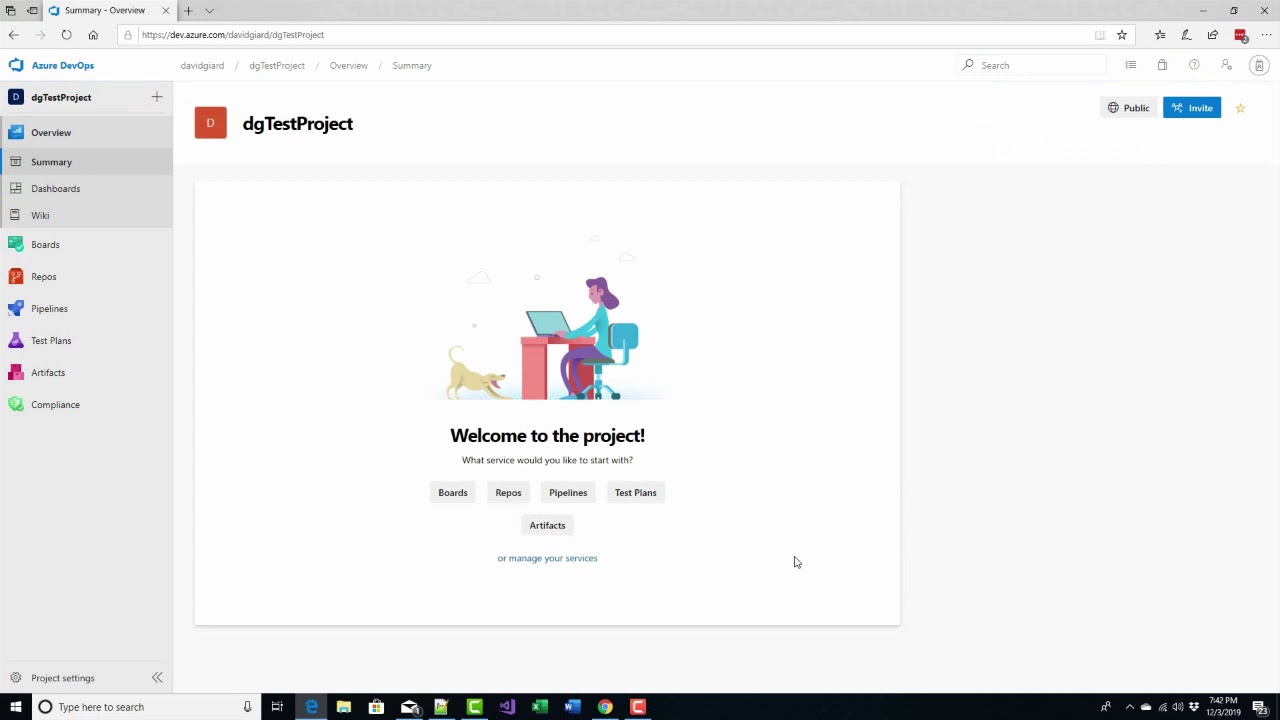Go to the browser home page
This screenshot has height=720, width=1280.
tap(93, 35)
